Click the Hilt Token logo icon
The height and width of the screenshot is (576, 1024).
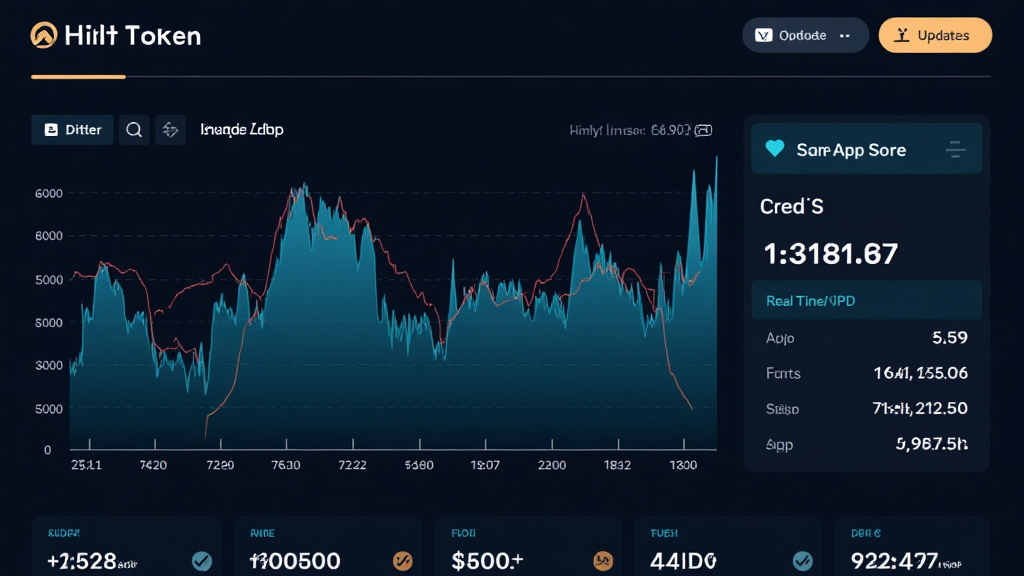pos(44,36)
